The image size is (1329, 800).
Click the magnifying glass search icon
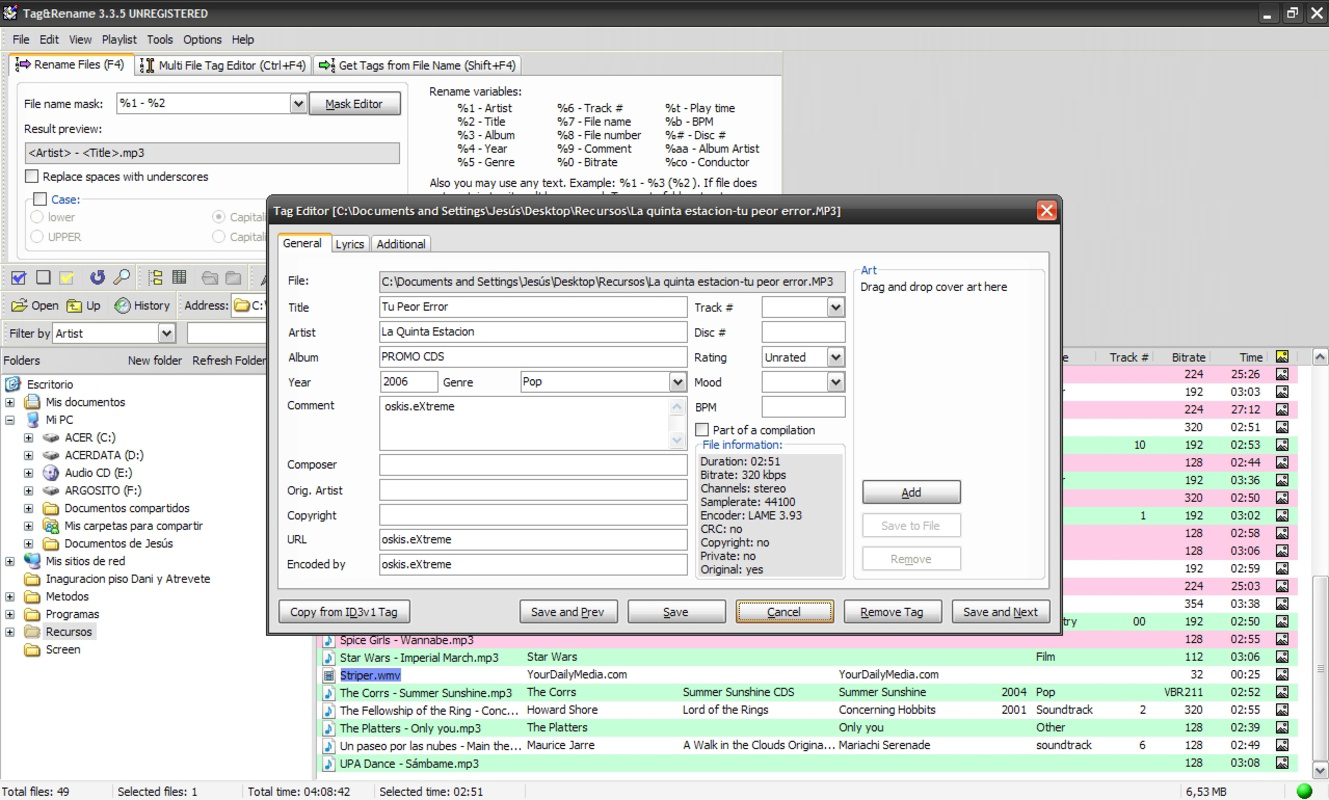[121, 277]
